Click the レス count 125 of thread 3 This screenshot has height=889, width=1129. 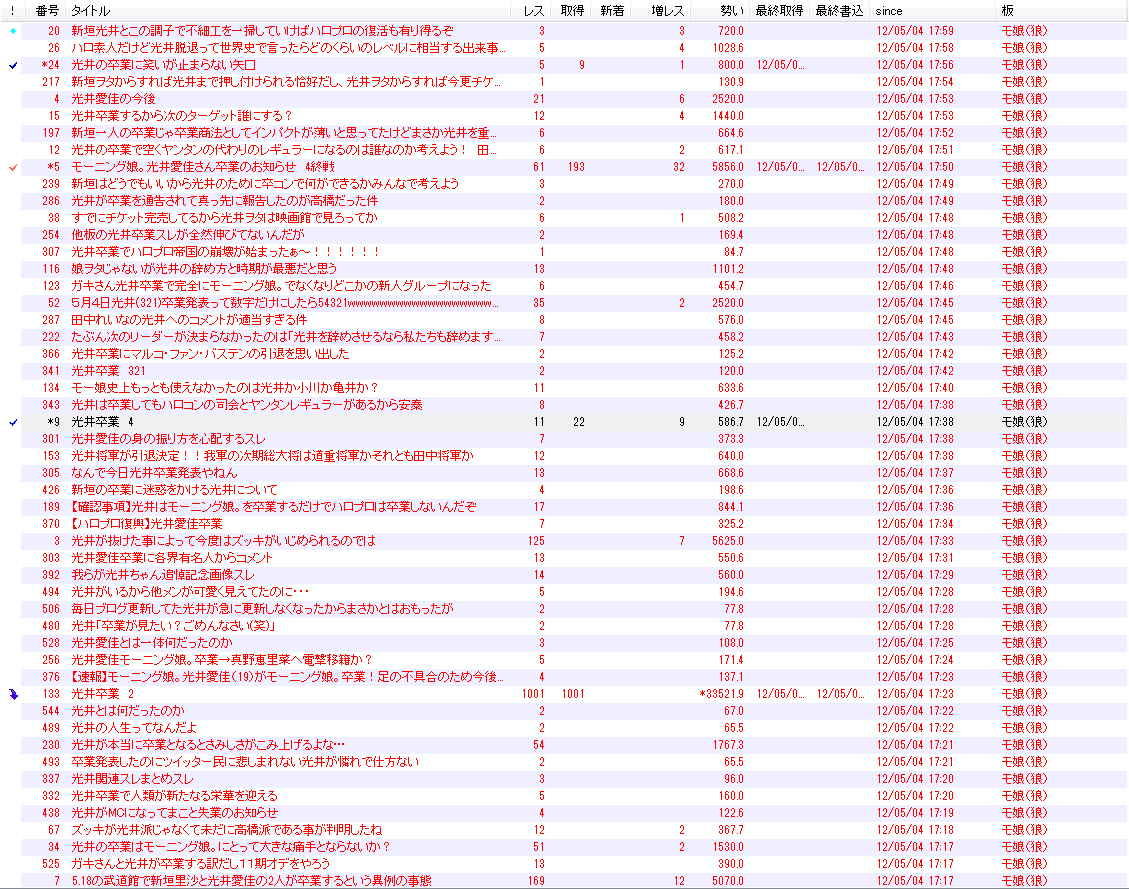(536, 541)
